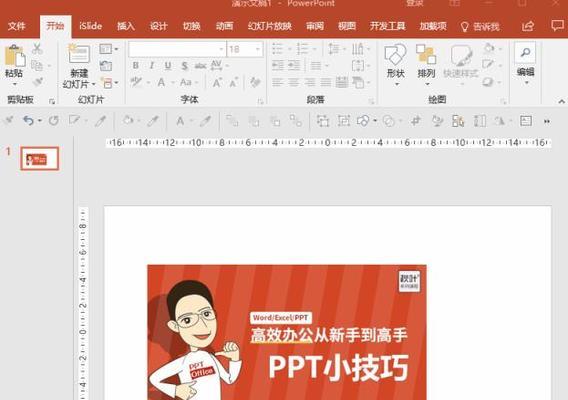Toggle Bold formatting
Image resolution: width=568 pixels, height=400 pixels.
(x=135, y=66)
